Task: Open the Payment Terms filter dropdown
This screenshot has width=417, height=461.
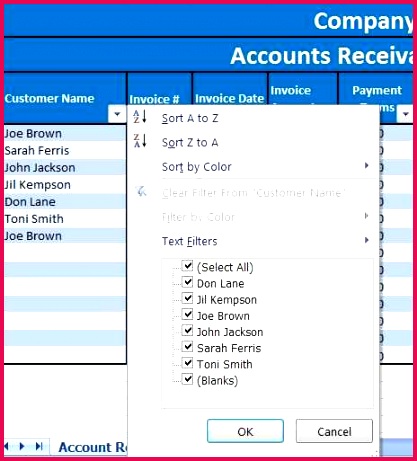Action: [405, 114]
